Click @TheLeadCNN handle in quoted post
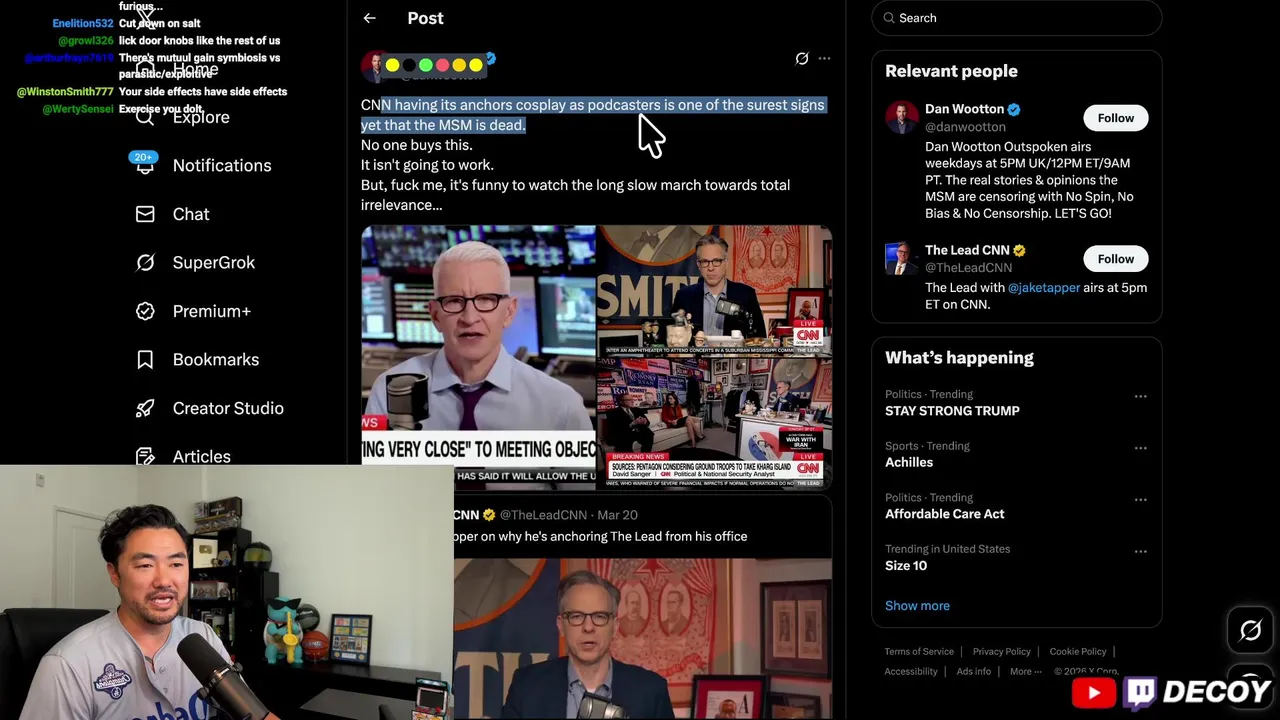1280x720 pixels. coord(543,515)
